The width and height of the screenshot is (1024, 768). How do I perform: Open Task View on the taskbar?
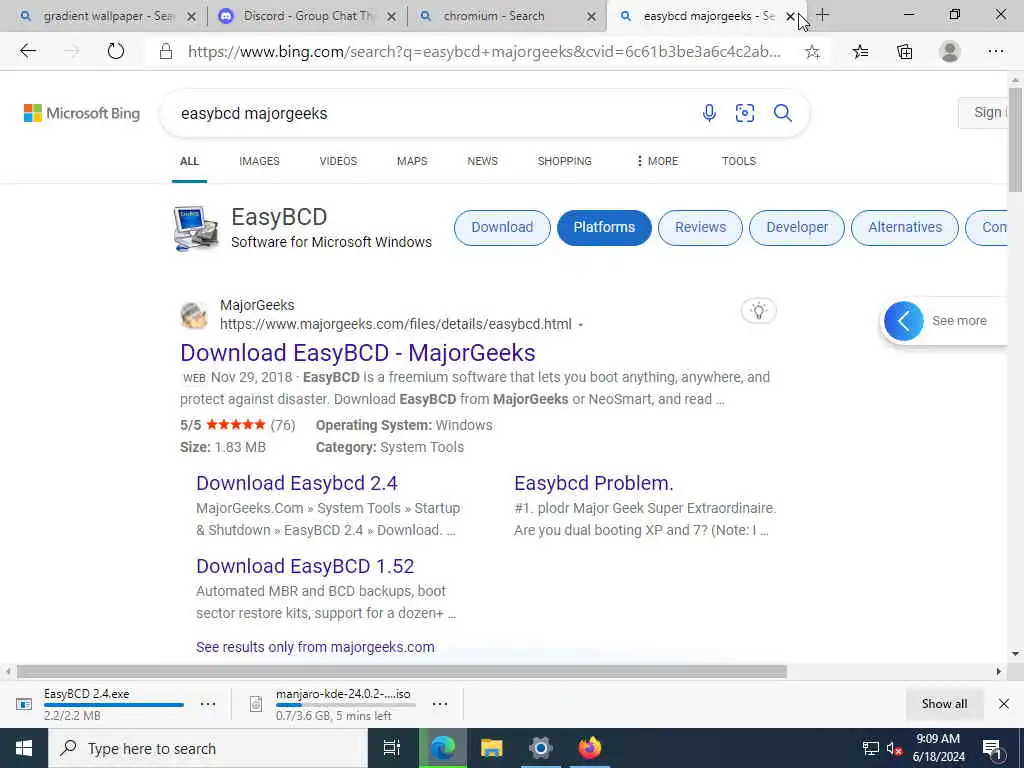392,748
